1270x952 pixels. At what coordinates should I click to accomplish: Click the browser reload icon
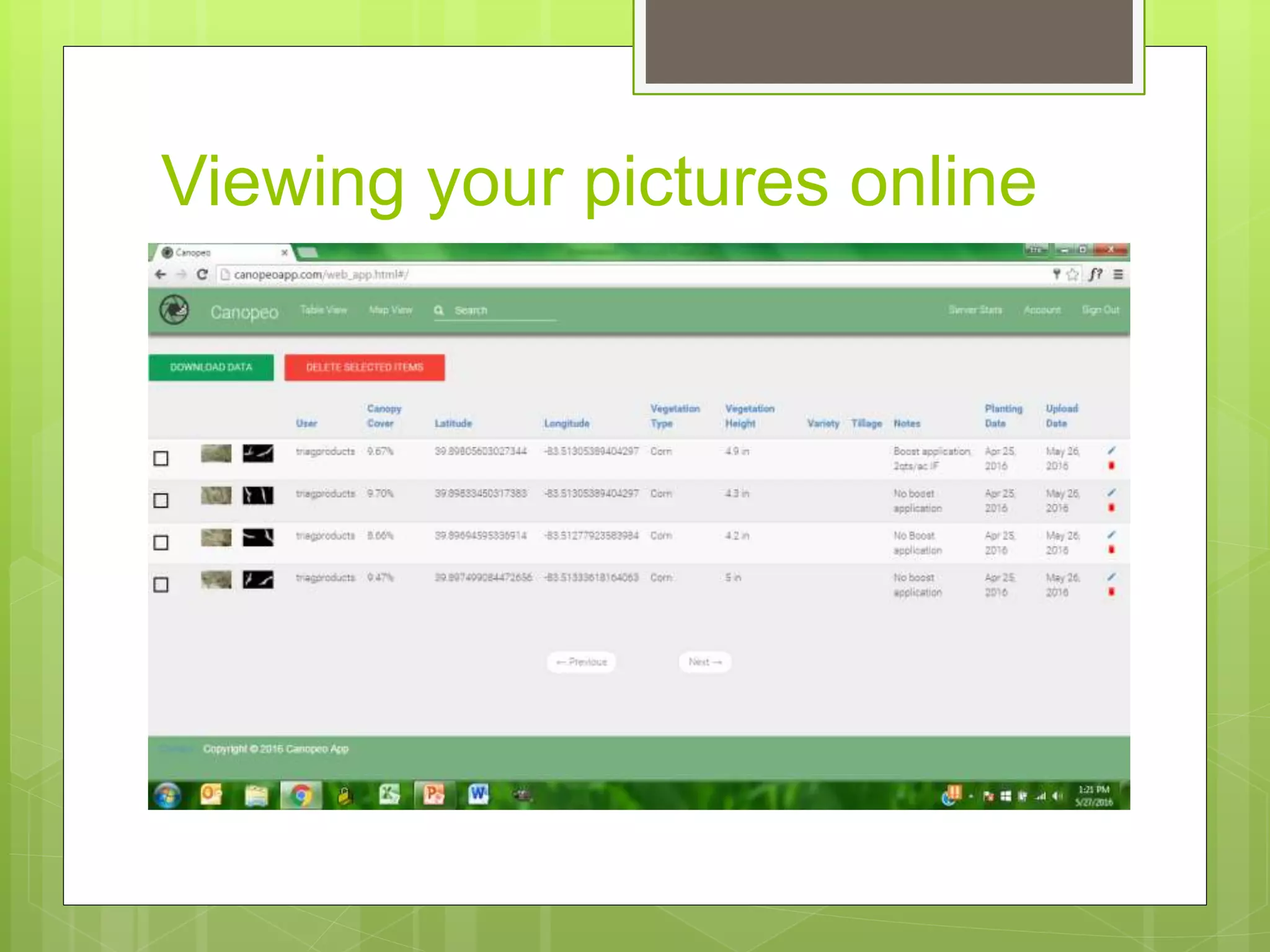[202, 275]
